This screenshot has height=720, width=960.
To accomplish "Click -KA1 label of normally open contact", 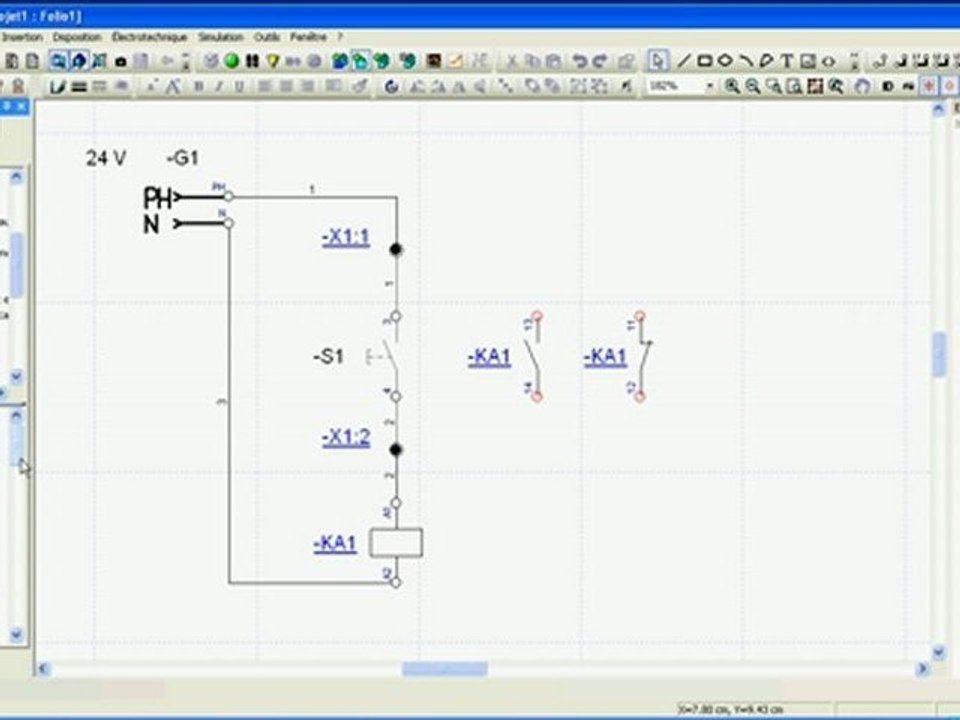I will [x=489, y=357].
